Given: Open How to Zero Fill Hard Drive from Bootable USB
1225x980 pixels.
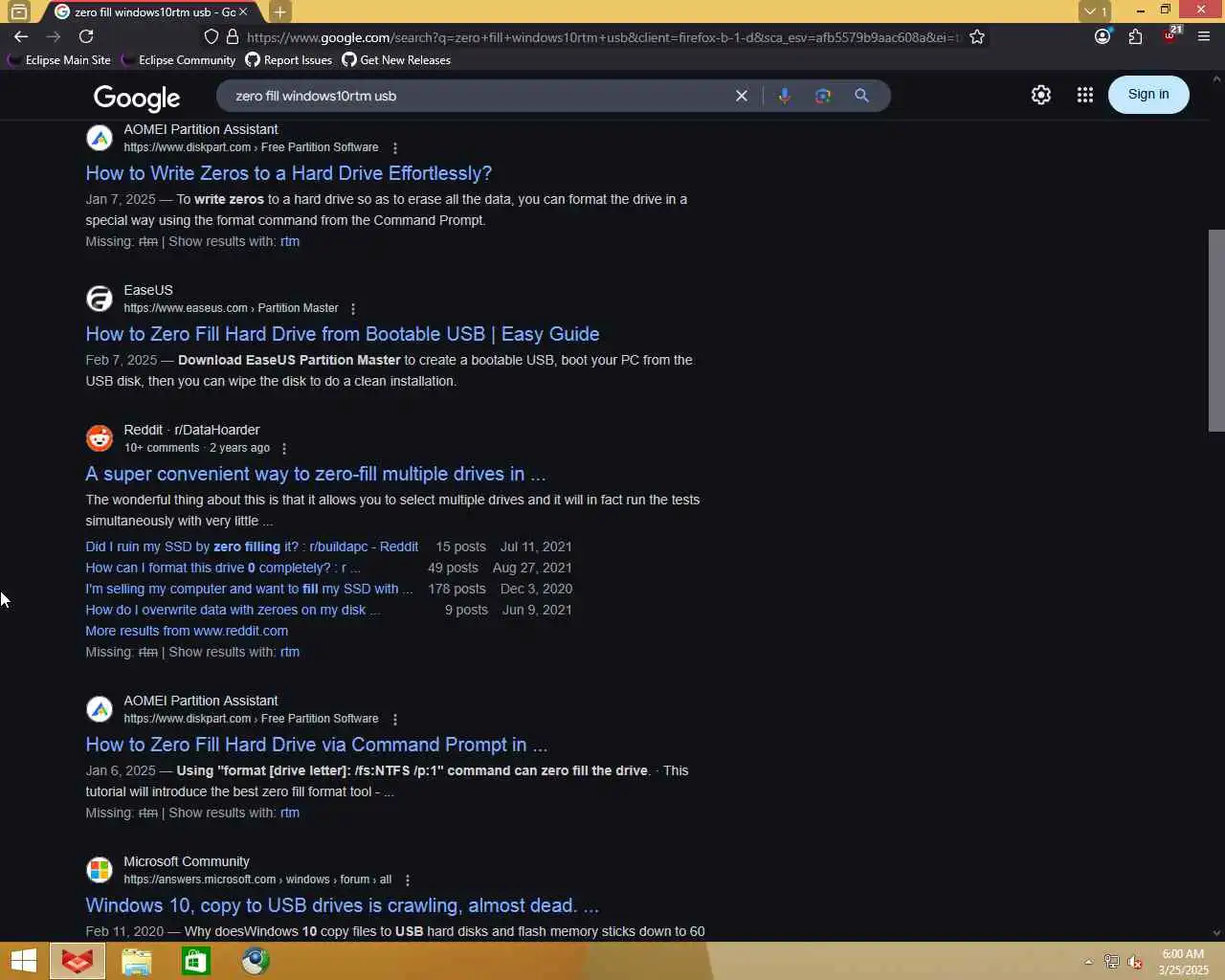Looking at the screenshot, I should coord(343,334).
